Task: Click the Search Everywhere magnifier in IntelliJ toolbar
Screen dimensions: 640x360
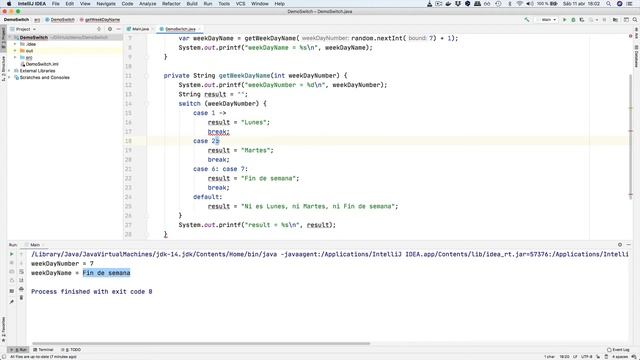Action: pyautogui.click(x=635, y=20)
